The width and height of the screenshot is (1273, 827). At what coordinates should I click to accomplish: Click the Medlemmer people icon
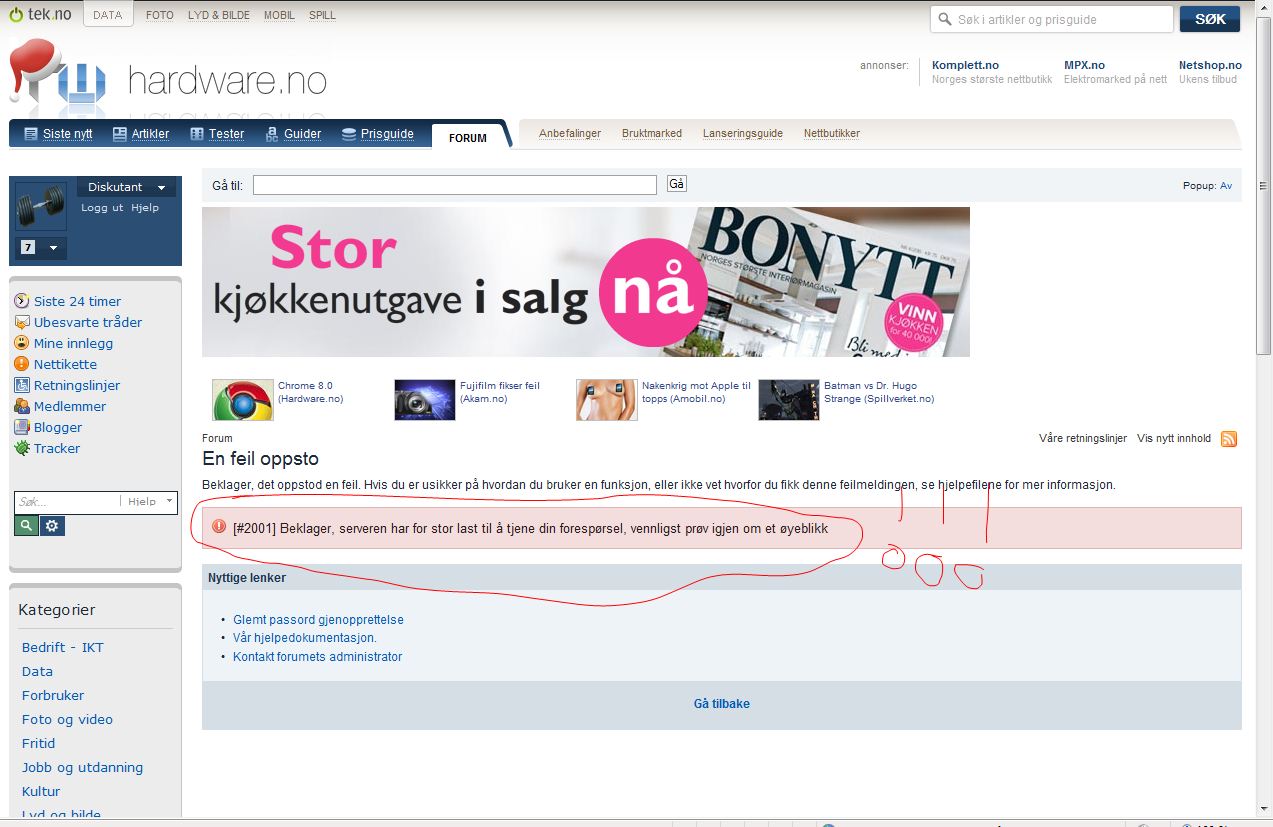pyautogui.click(x=22, y=406)
